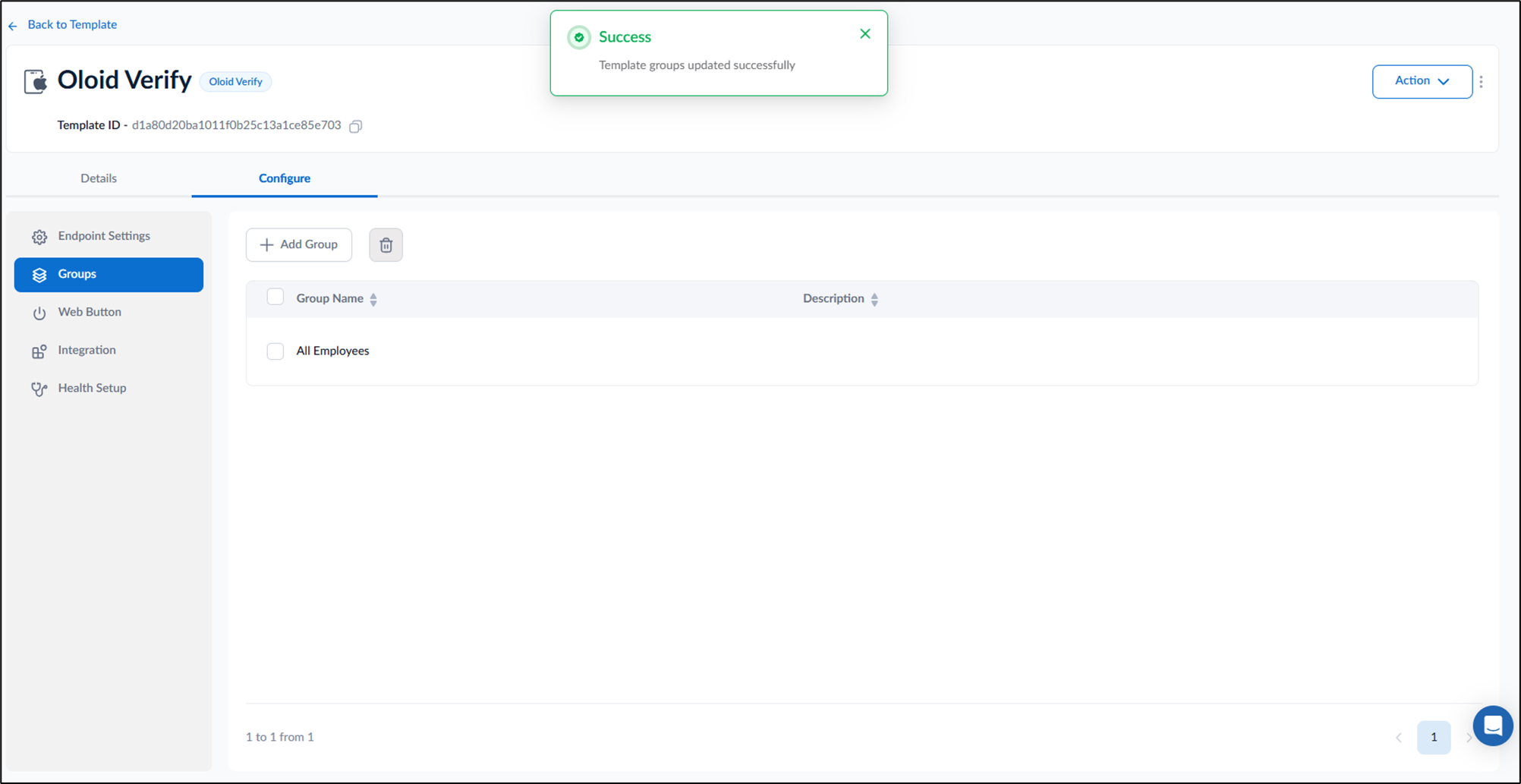Click the All Employees group name
This screenshot has height=784, width=1521.
(x=332, y=351)
